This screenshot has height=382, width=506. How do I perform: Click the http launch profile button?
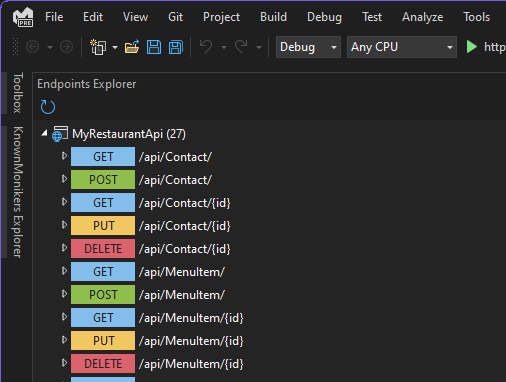point(494,47)
